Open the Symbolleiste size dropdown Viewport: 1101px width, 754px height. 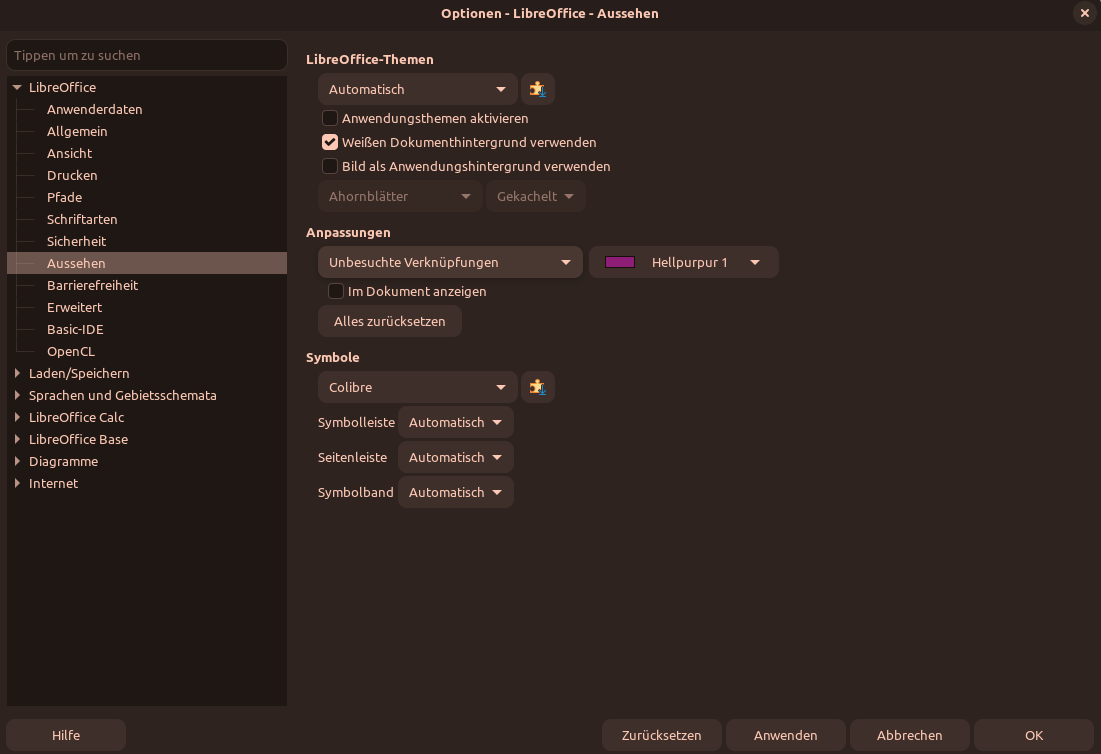pos(456,422)
